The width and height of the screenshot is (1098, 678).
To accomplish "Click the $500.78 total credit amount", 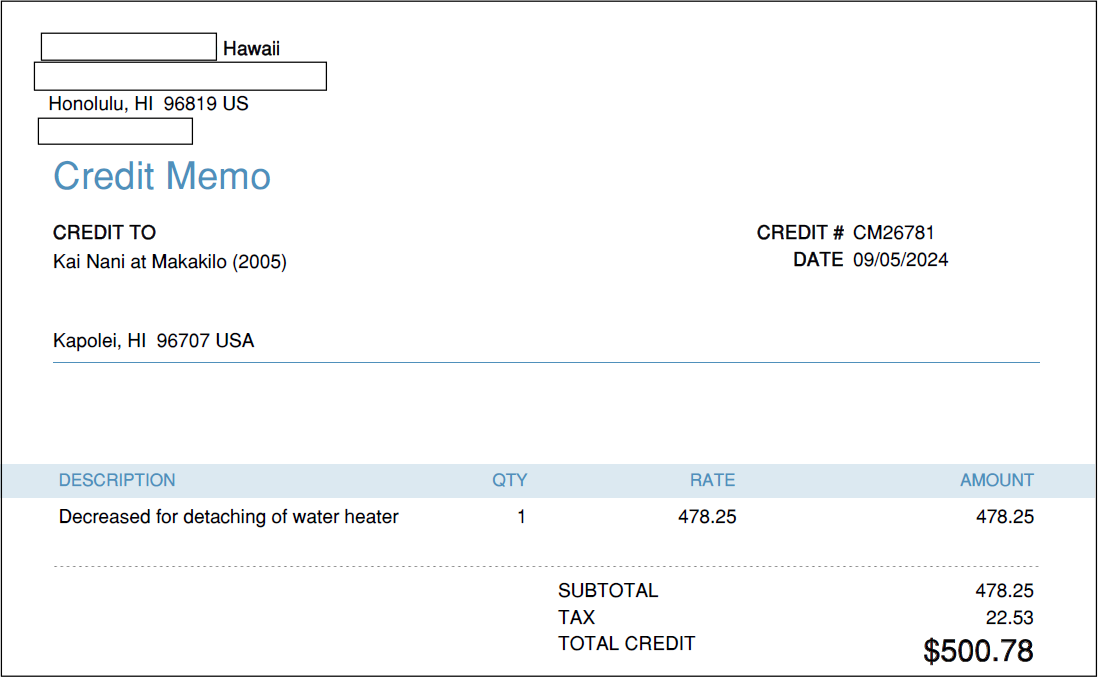I will (x=977, y=651).
